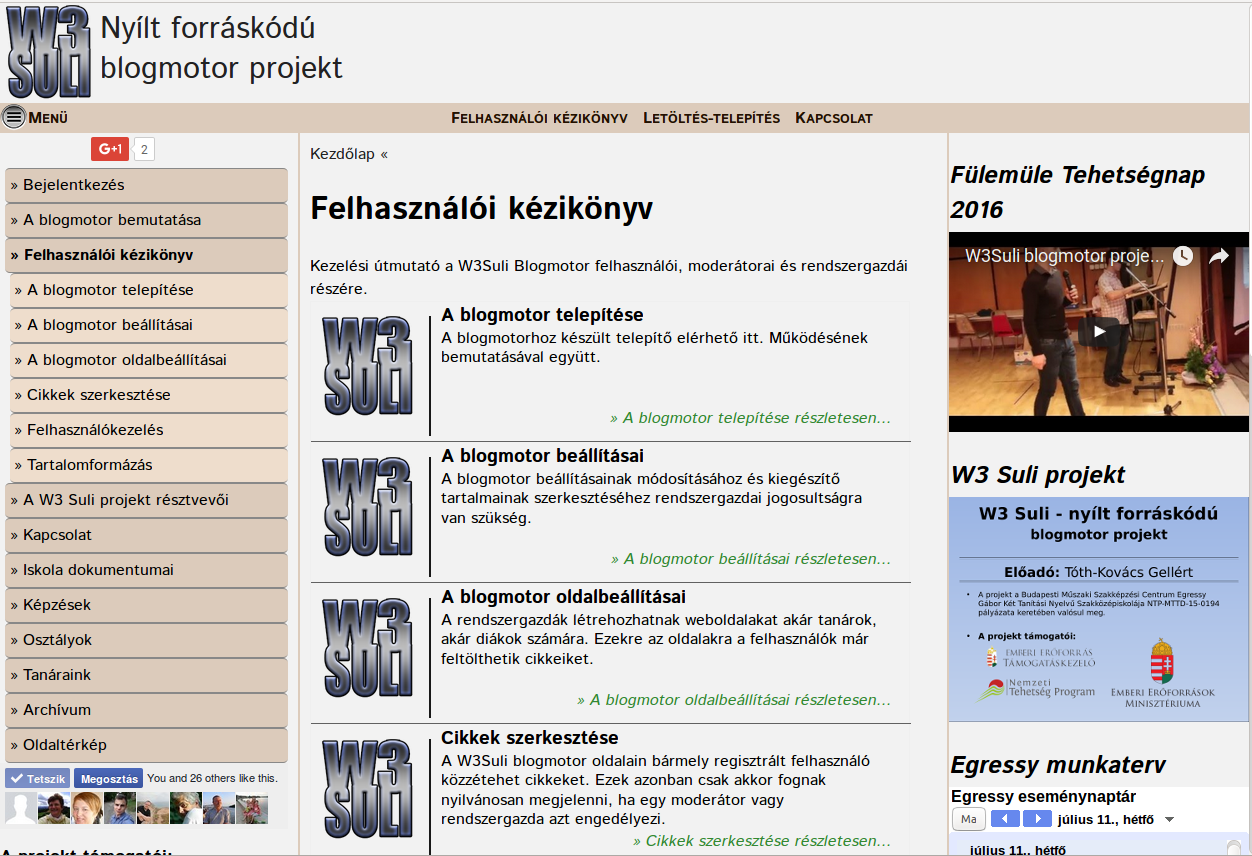Click the calendar's scrollbar handle
Screen dimensions: 1252x856
(x=1233, y=849)
